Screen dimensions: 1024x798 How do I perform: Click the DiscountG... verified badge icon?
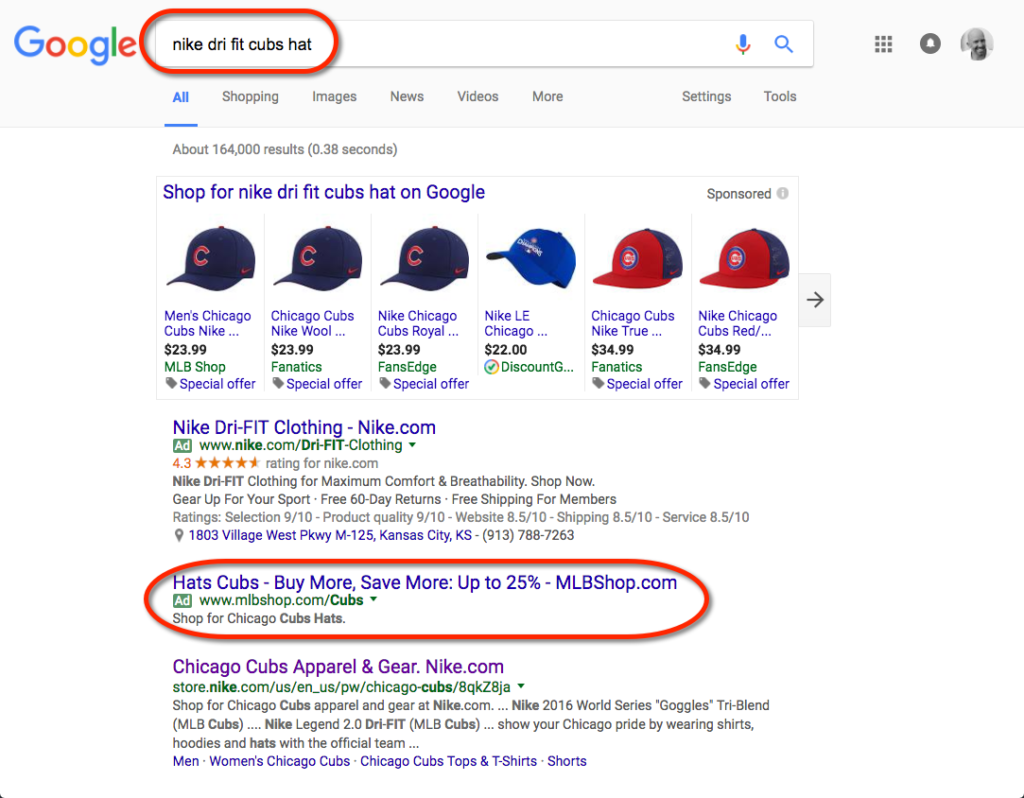(491, 367)
